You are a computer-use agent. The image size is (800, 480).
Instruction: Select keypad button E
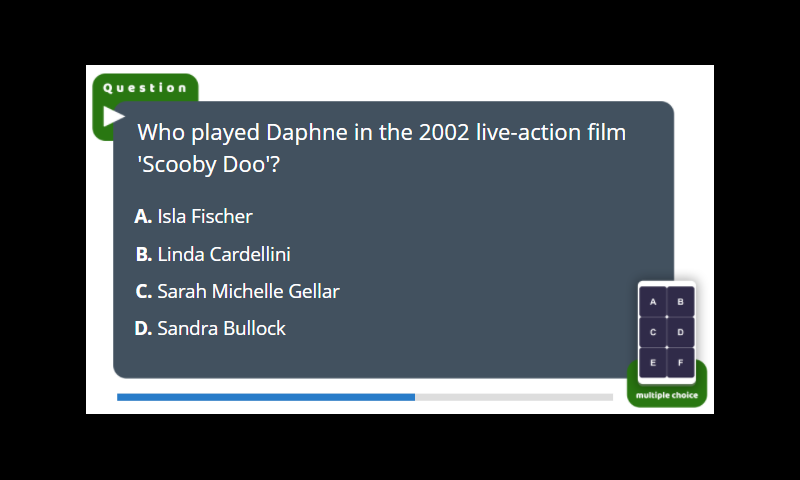[653, 363]
